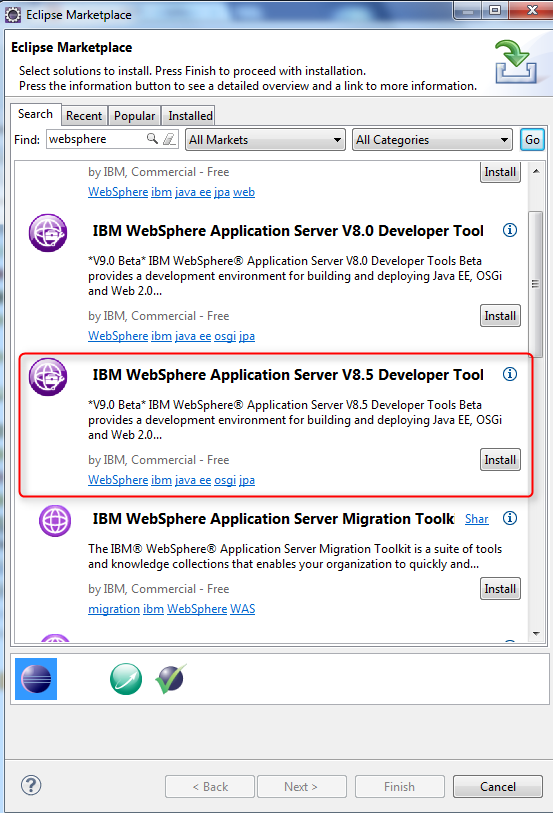The height and width of the screenshot is (813, 553).
Task: Click the V8.5 Developer Tool purple globe icon
Action: pyautogui.click(x=48, y=377)
